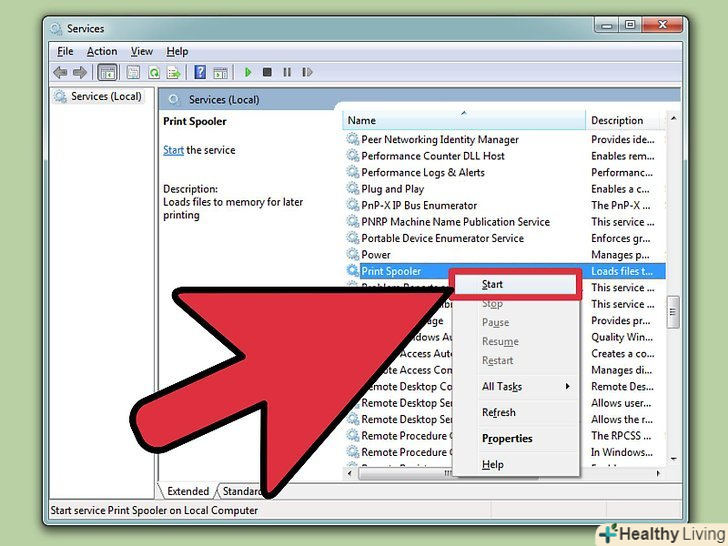Click the Restart Service toolbar icon
728x546 pixels.
coord(307,72)
